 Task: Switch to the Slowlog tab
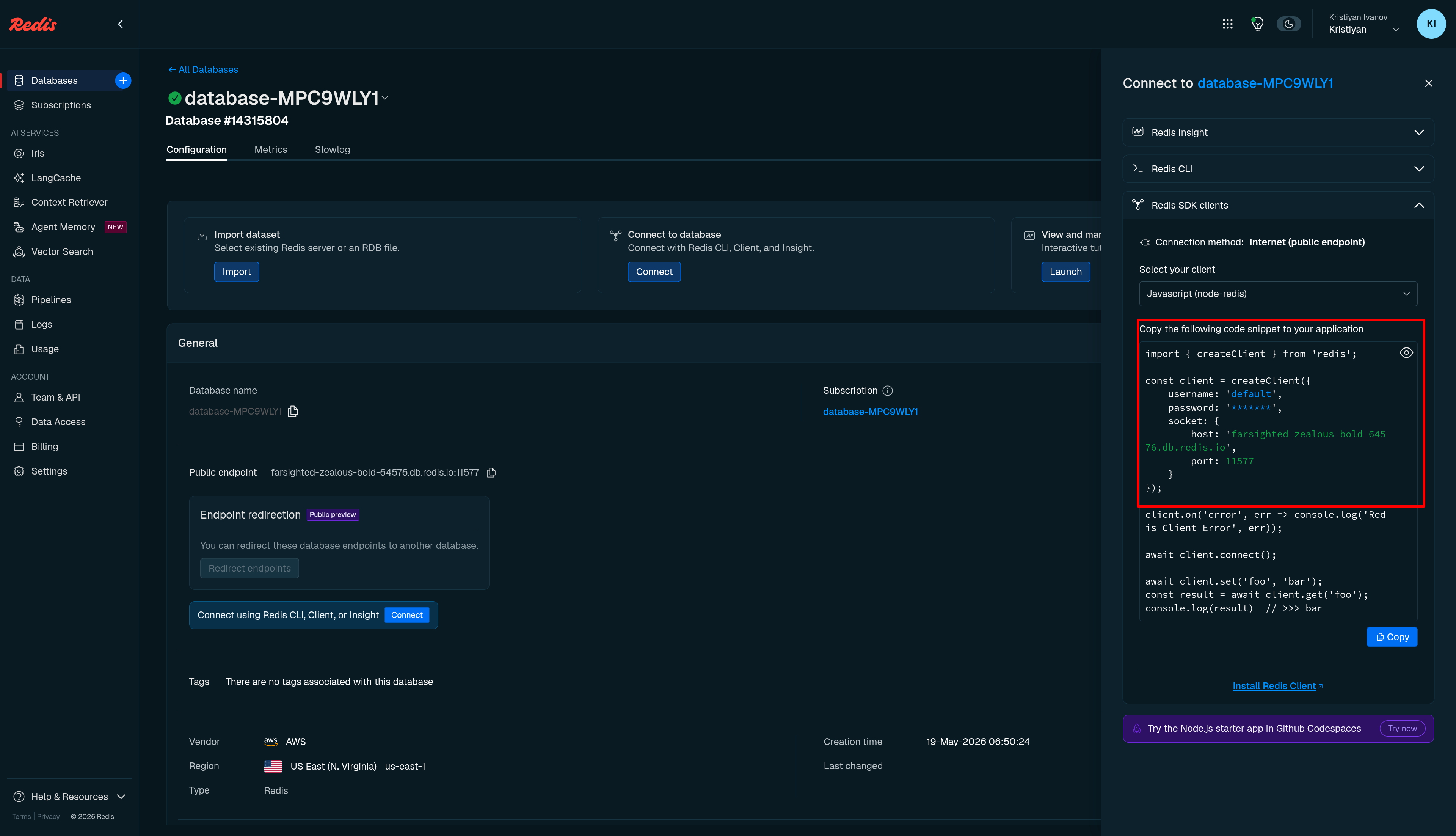tap(332, 149)
